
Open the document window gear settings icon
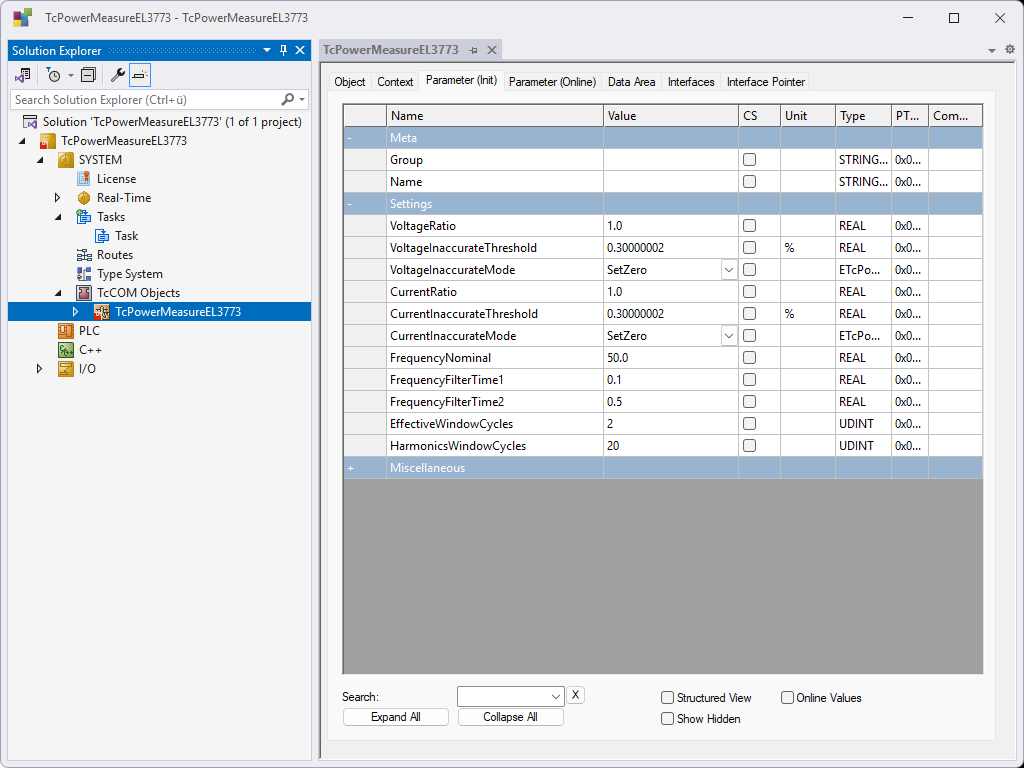tap(1010, 50)
